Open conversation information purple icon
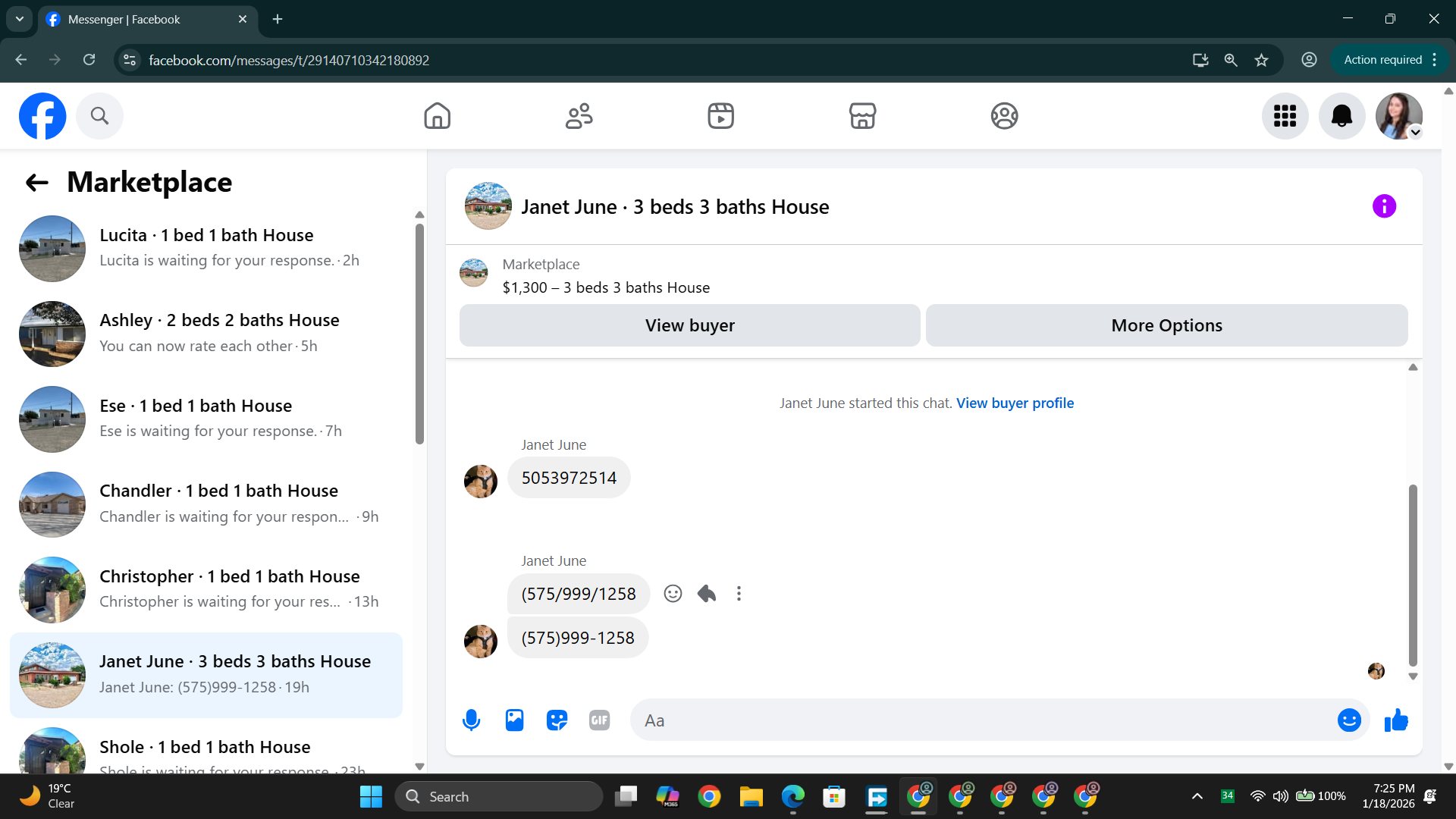Screen dimensions: 1456x819 click(x=1384, y=206)
